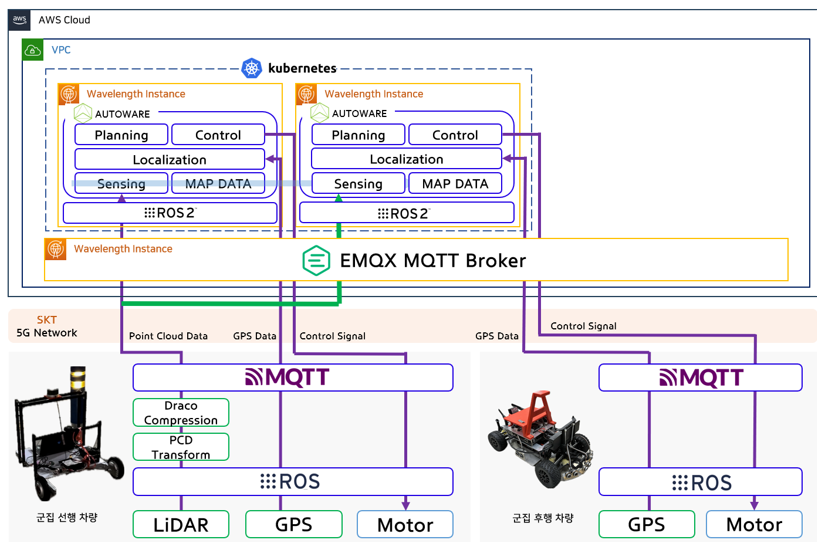Select the red follower vehicle photo
This screenshot has height=542, width=817.
540,439
